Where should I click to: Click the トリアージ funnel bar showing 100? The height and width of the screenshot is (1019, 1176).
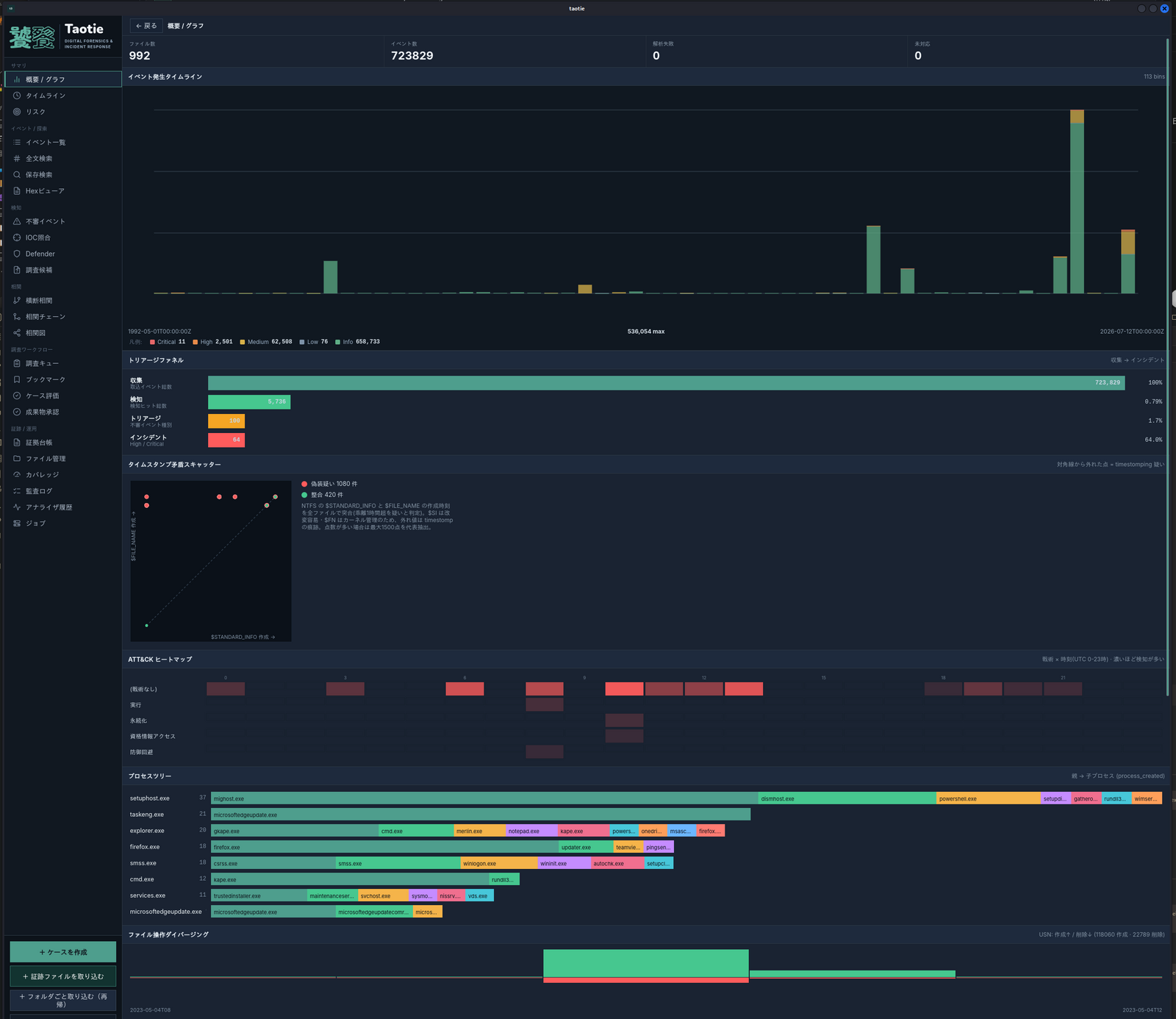[226, 421]
